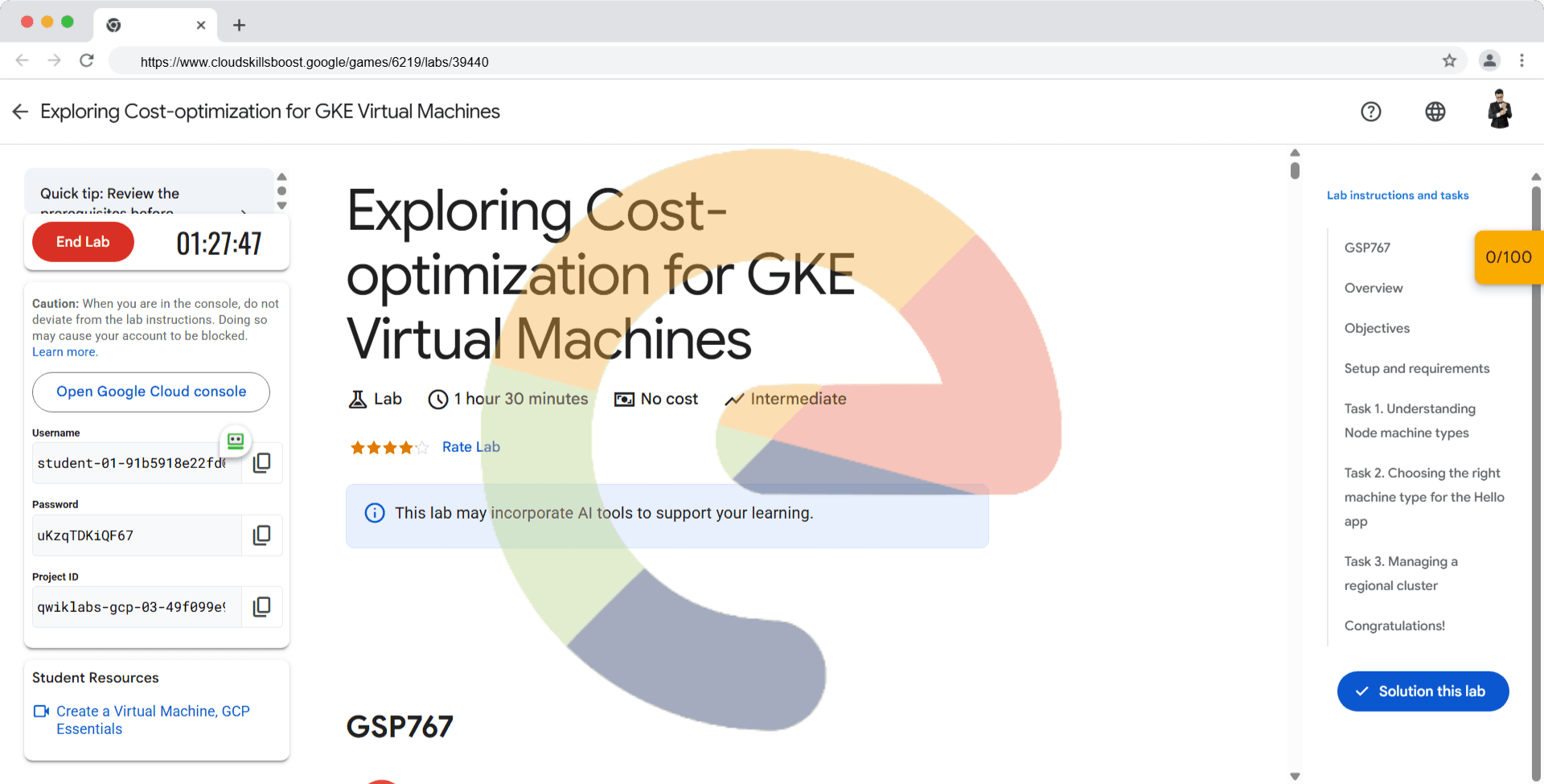Jump to Overview in the outline
The image size is (1544, 784).
click(1374, 288)
